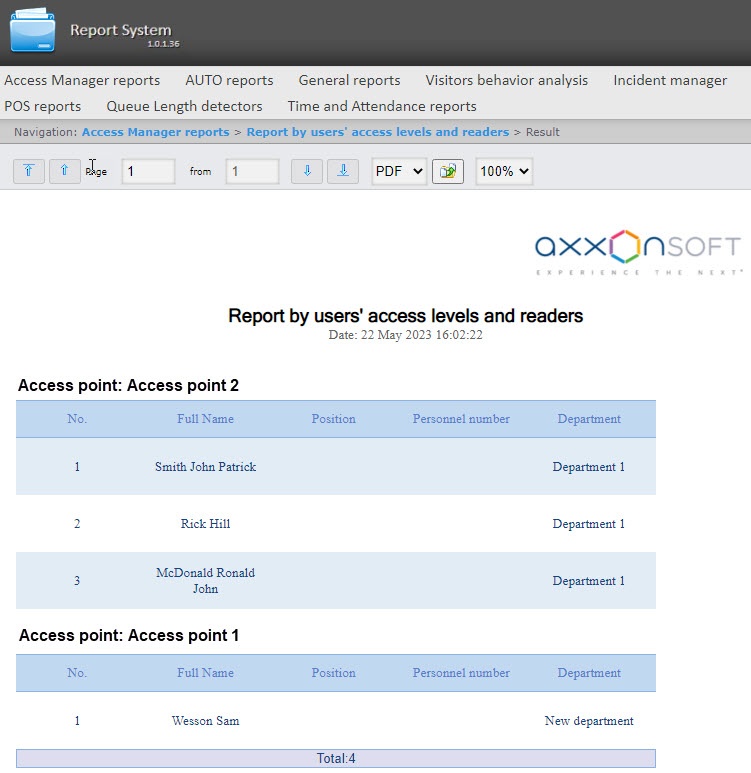Click the previous page arrow icon
Viewport: 751px width, 773px height.
pyautogui.click(x=64, y=171)
